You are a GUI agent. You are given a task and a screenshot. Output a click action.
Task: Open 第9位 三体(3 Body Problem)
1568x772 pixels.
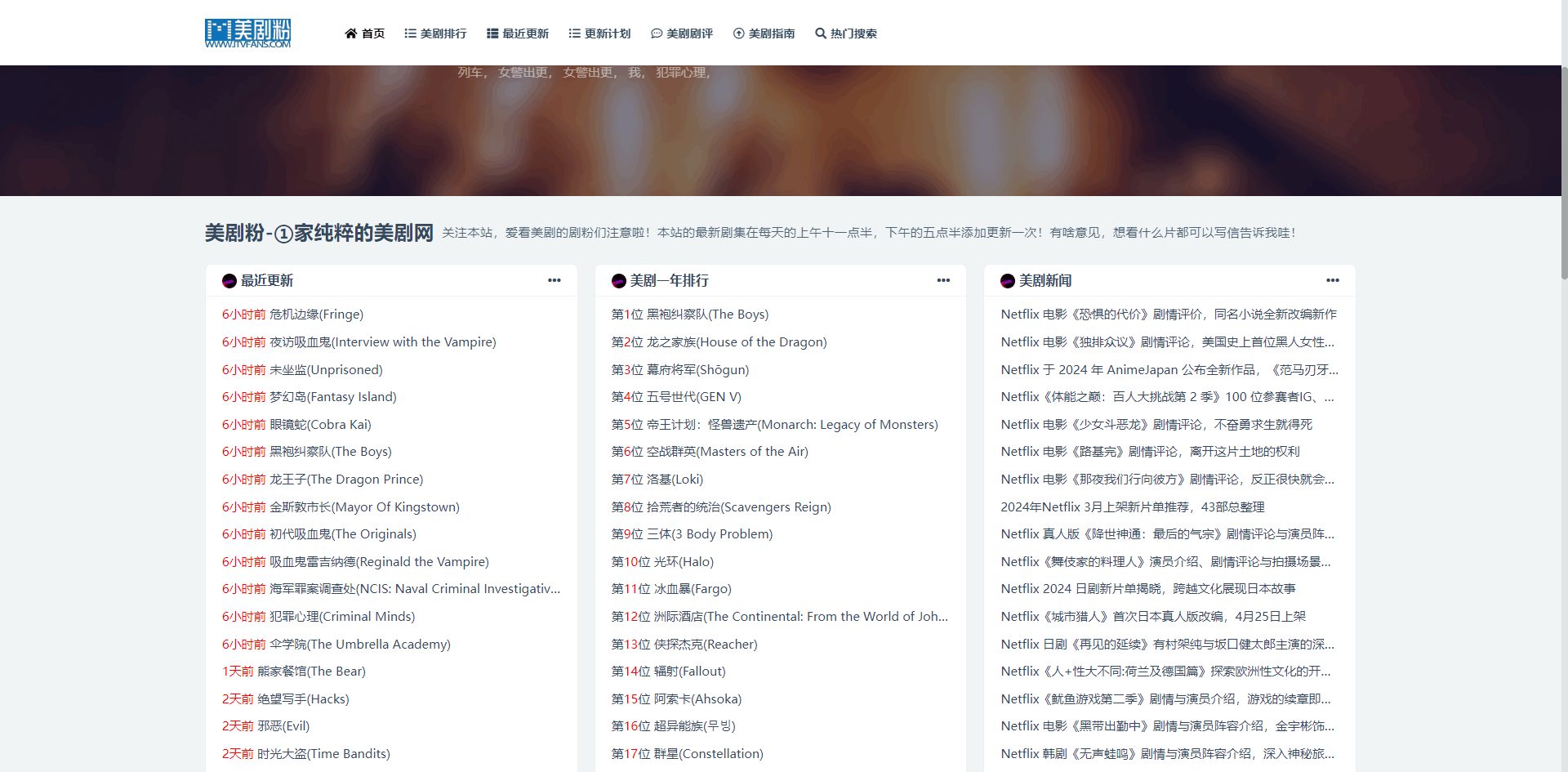(692, 534)
